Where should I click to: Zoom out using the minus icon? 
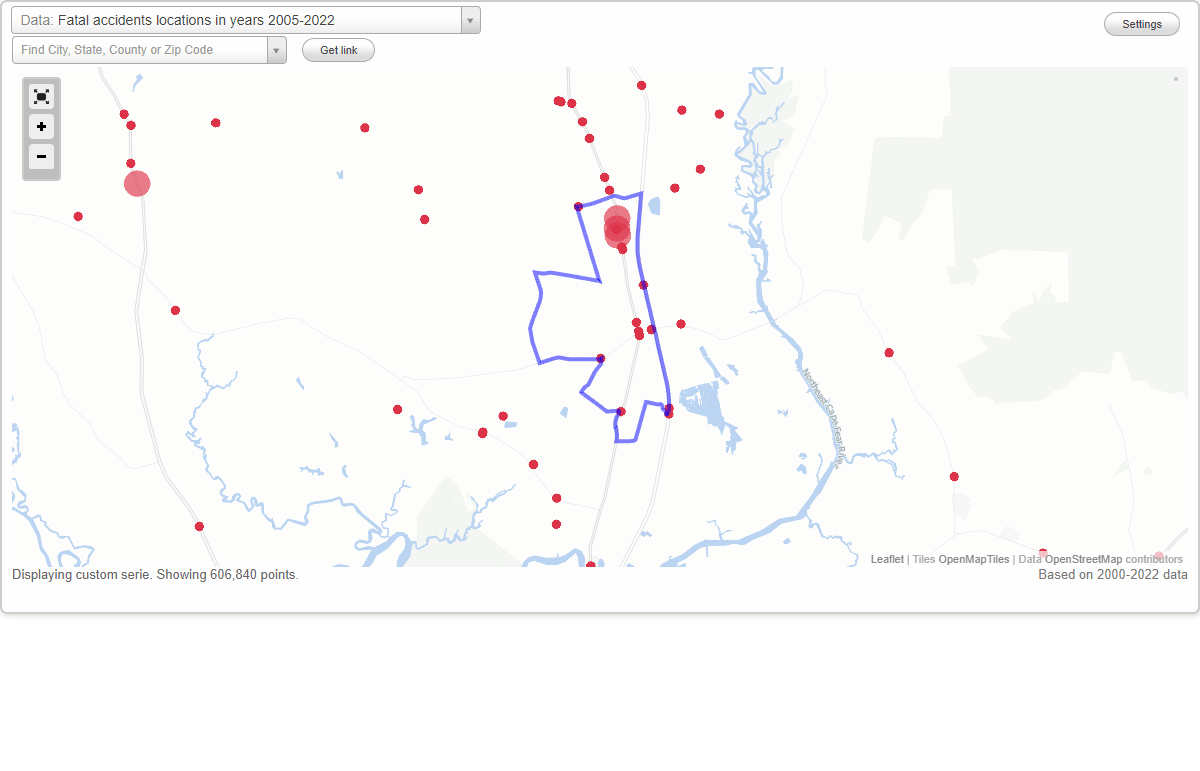click(x=41, y=157)
